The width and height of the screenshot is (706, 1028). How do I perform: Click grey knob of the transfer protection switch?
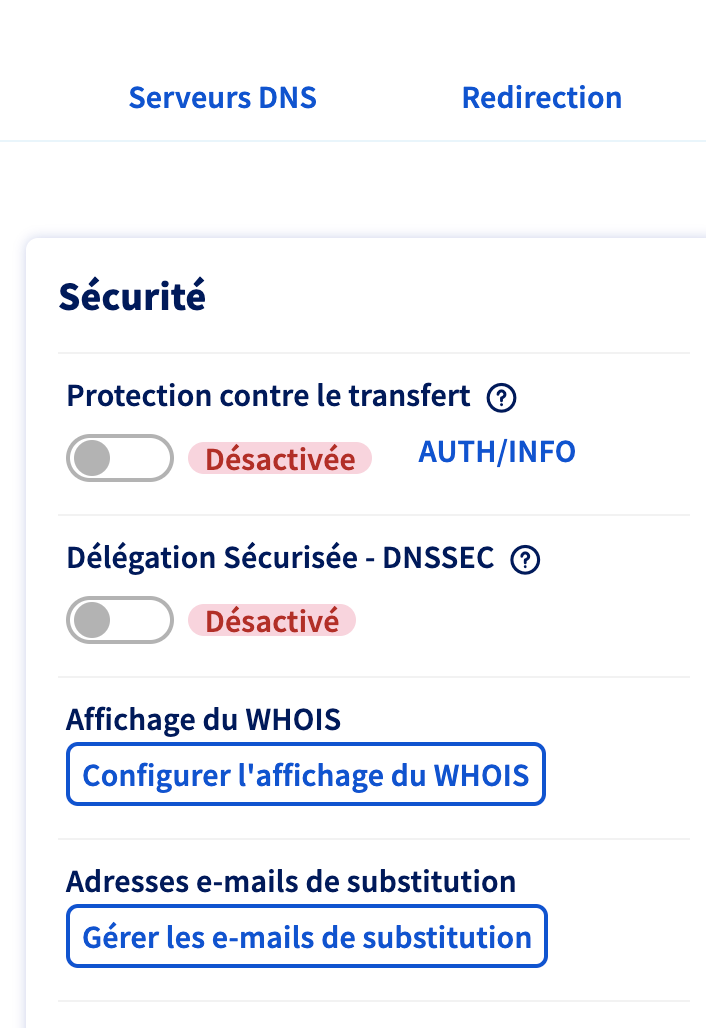pos(93,458)
